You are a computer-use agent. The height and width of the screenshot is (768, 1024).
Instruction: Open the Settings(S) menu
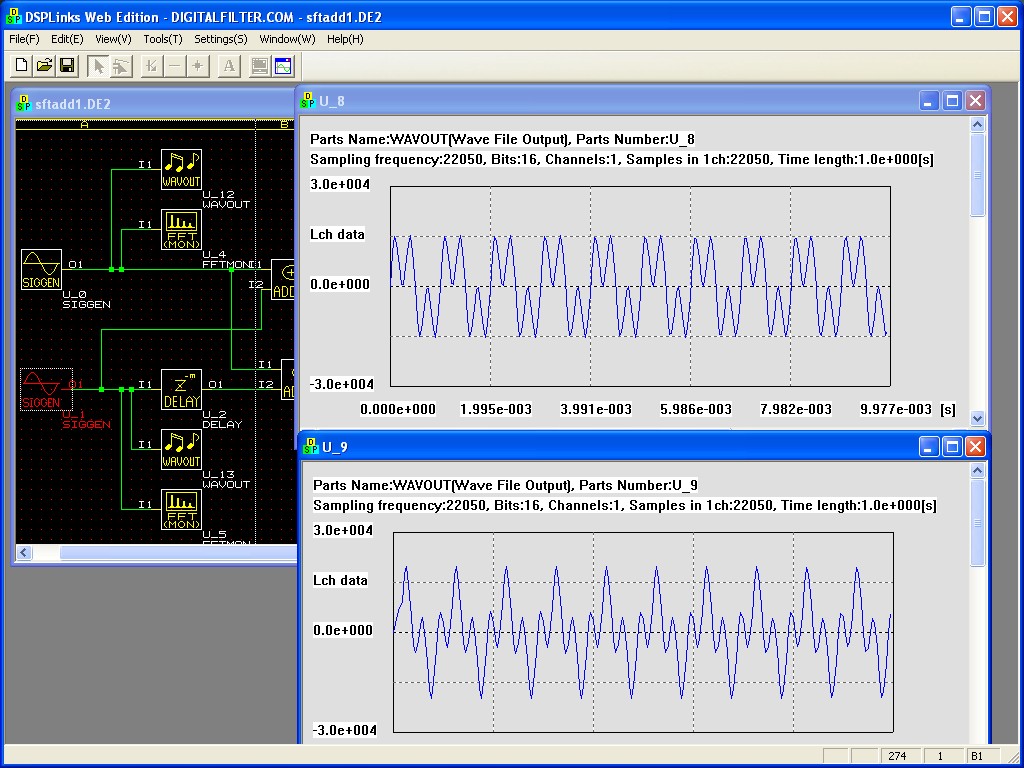point(221,39)
